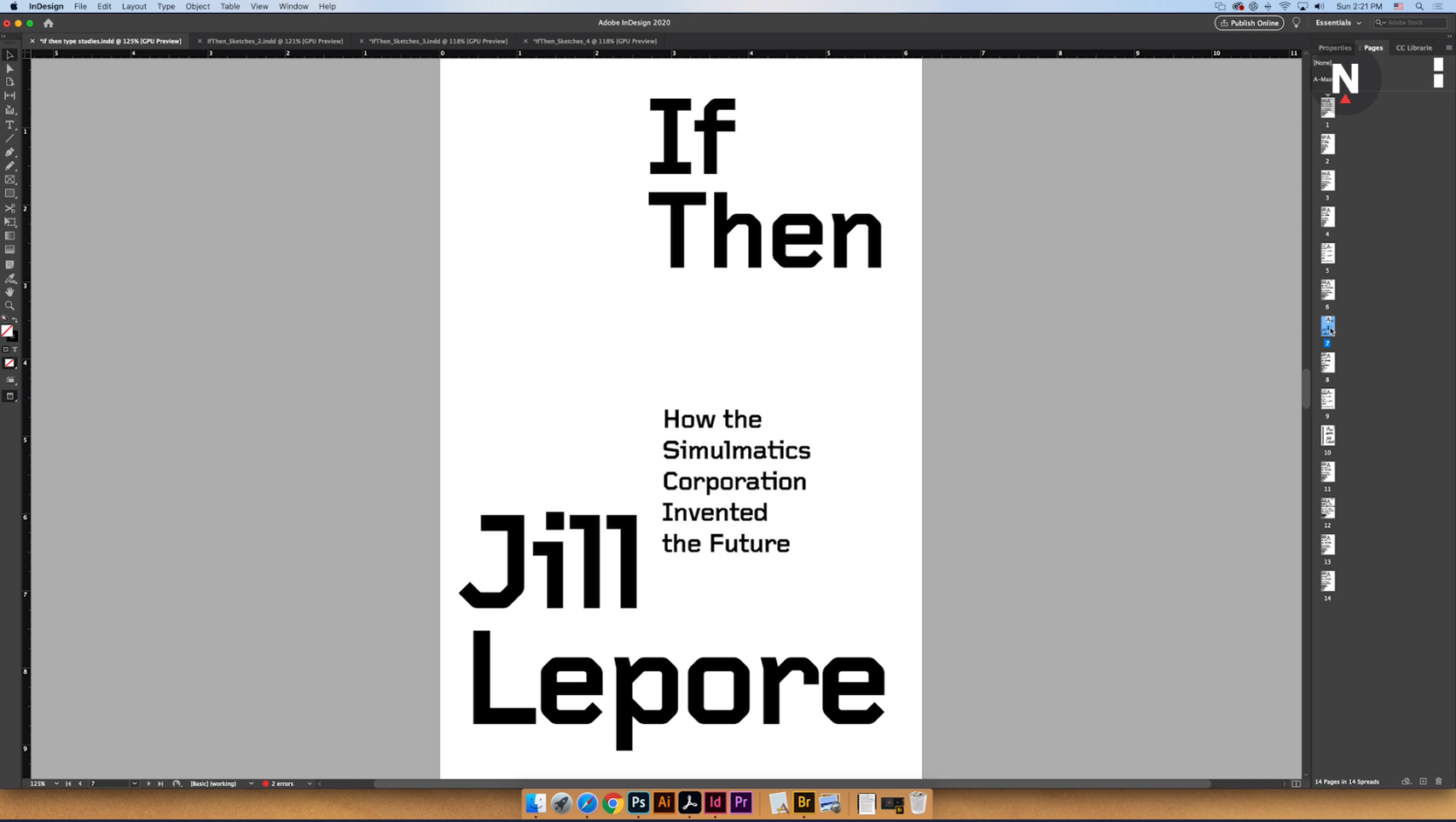The height and width of the screenshot is (822, 1456).
Task: Open the Window menu
Action: [293, 6]
